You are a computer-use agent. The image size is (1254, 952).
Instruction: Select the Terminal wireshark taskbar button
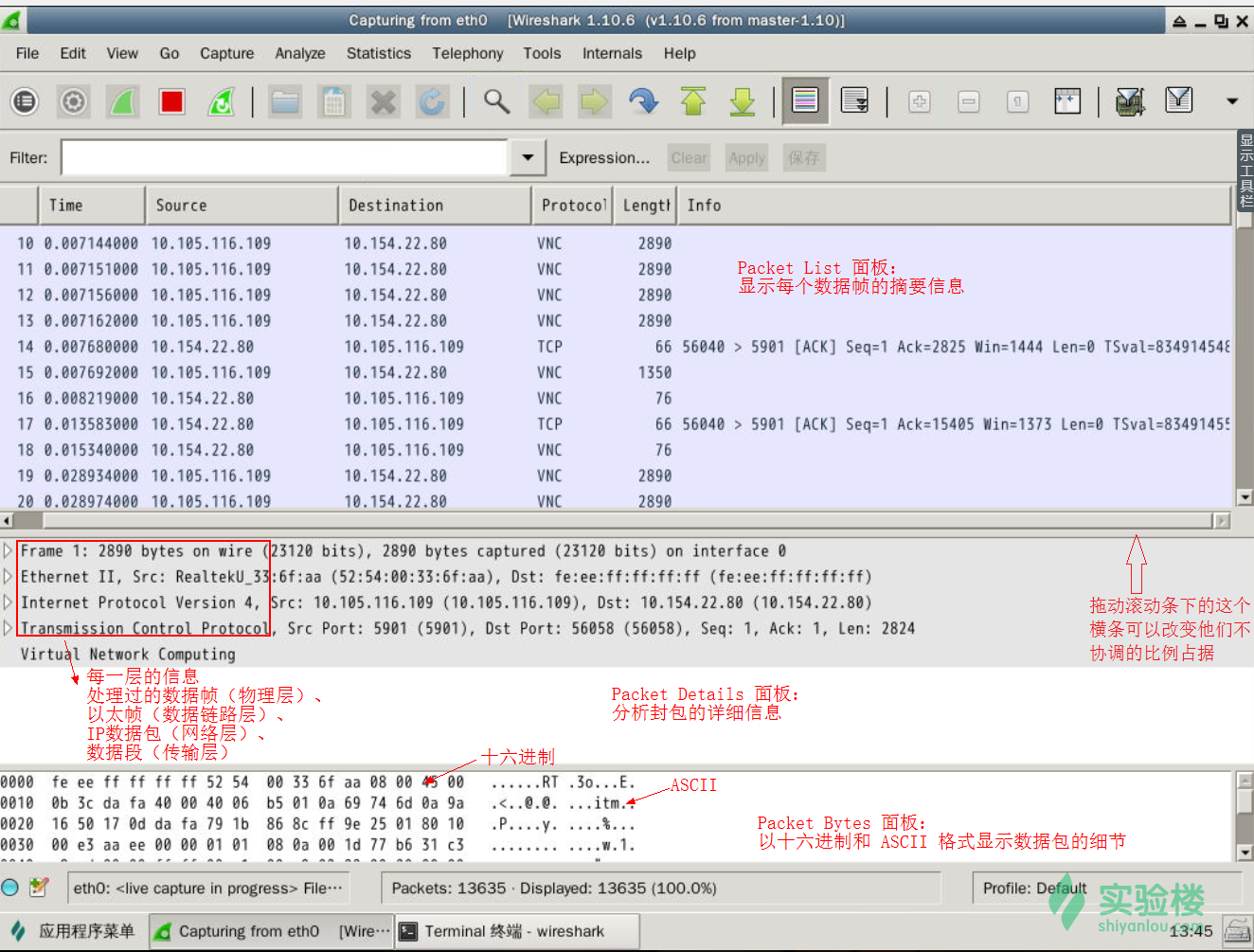point(516,931)
